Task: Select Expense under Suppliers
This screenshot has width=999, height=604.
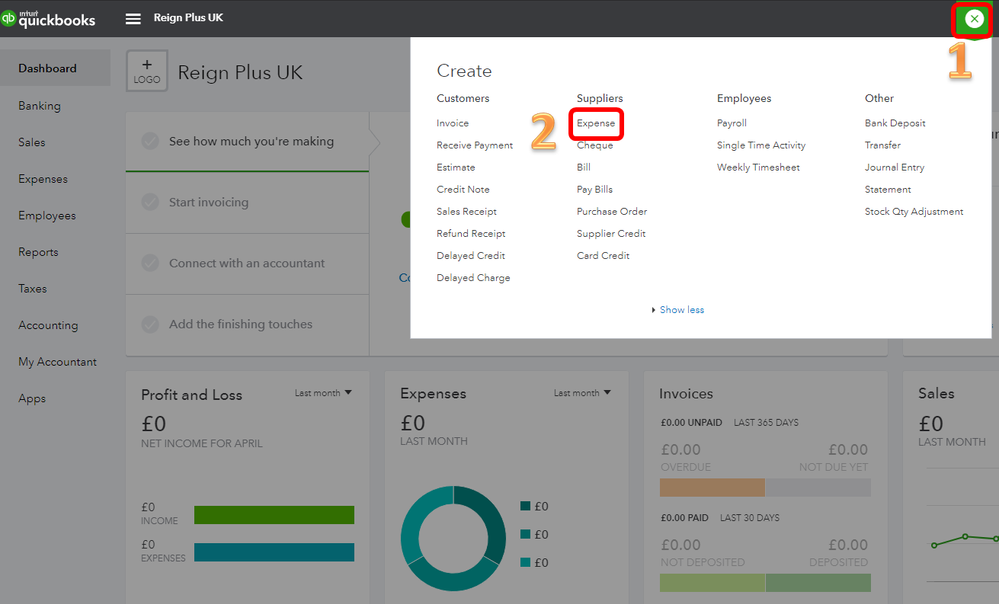Action: (596, 123)
